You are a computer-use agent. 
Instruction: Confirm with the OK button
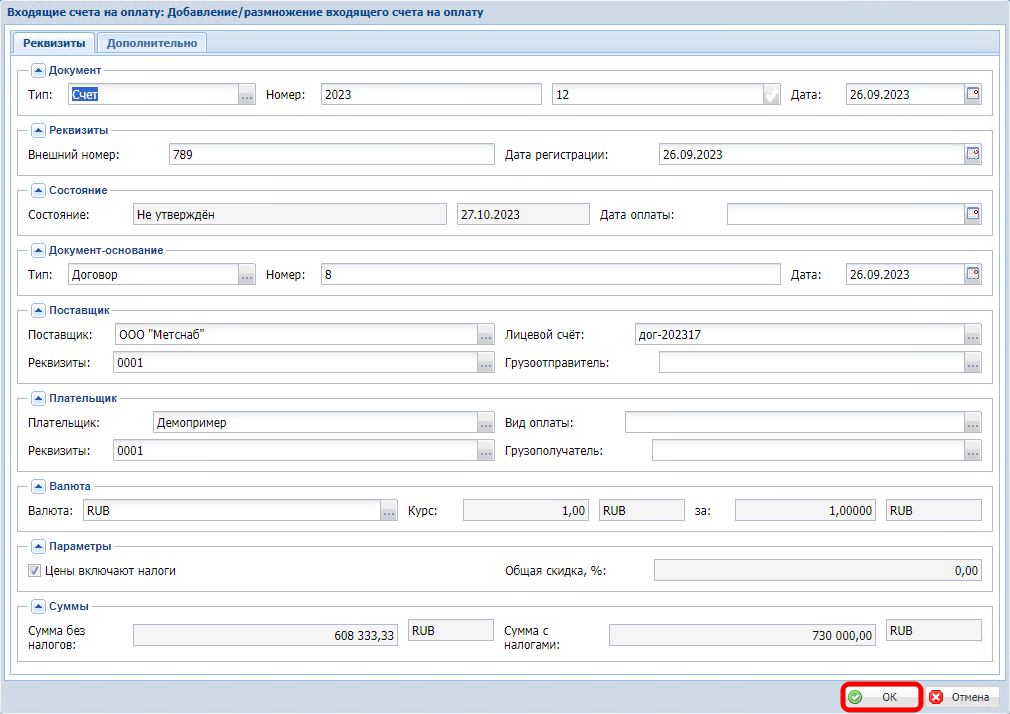click(880, 697)
